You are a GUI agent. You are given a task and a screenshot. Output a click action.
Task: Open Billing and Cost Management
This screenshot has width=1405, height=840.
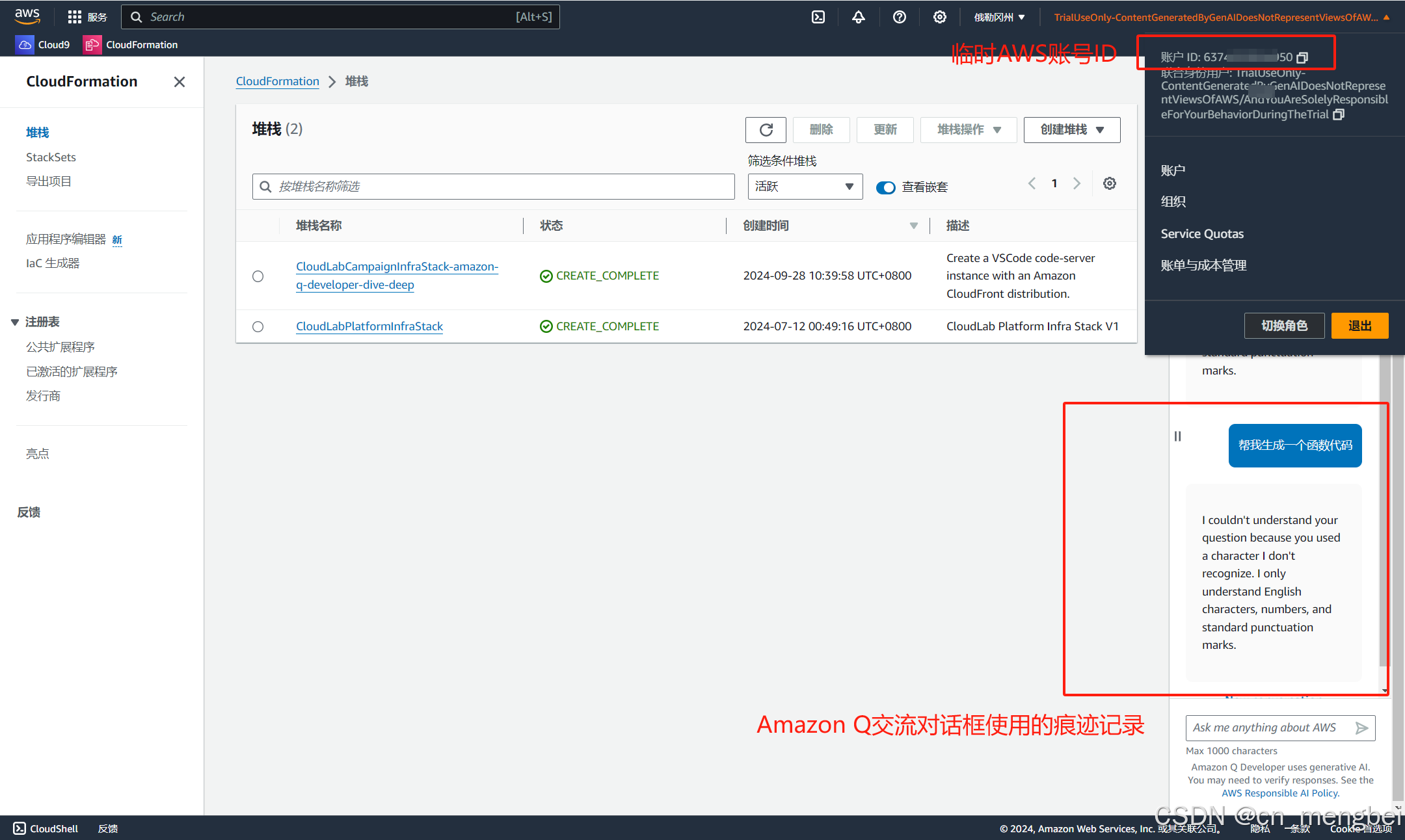1203,265
